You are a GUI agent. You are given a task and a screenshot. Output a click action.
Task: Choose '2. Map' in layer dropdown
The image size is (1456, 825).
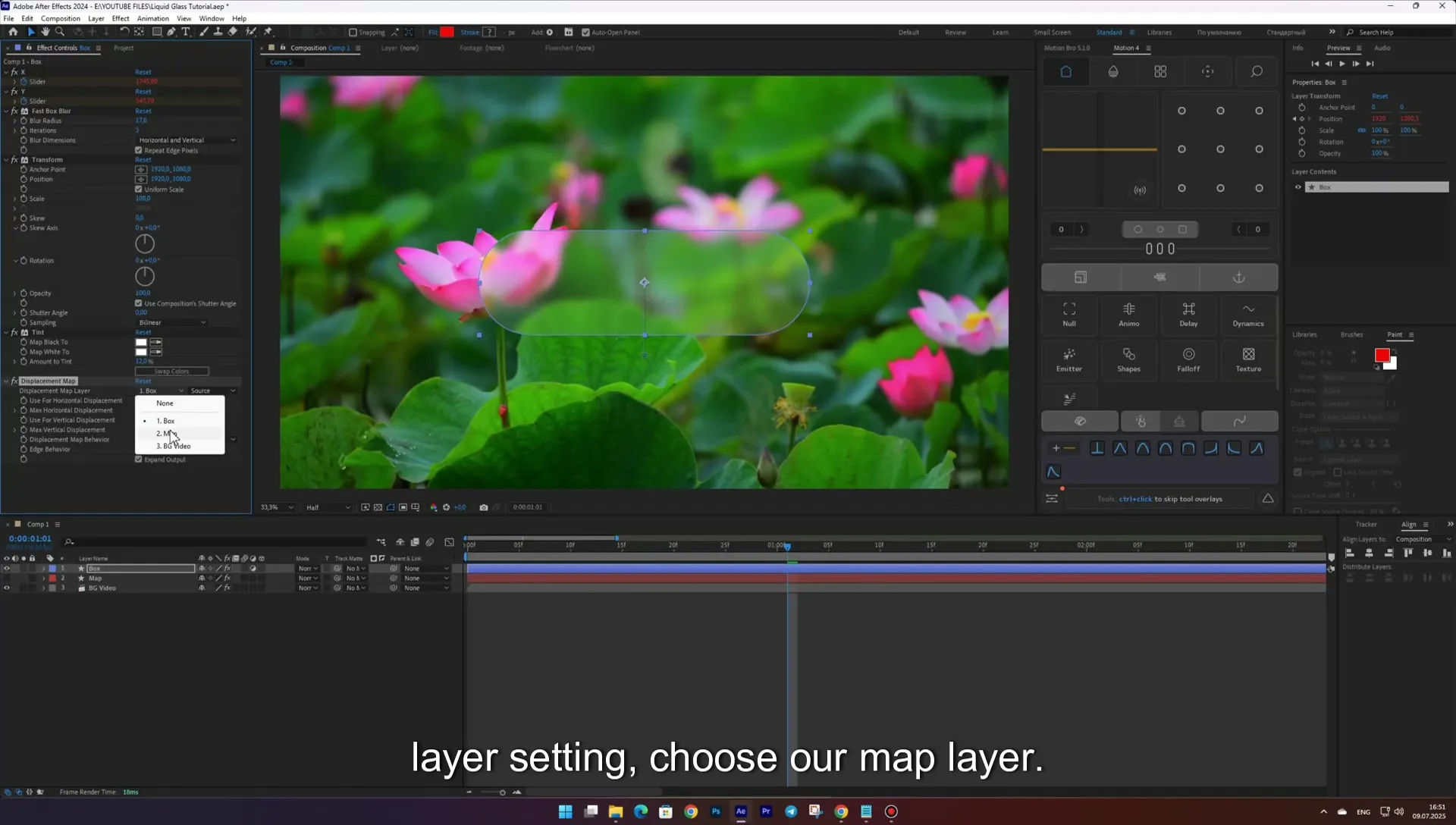pos(180,434)
